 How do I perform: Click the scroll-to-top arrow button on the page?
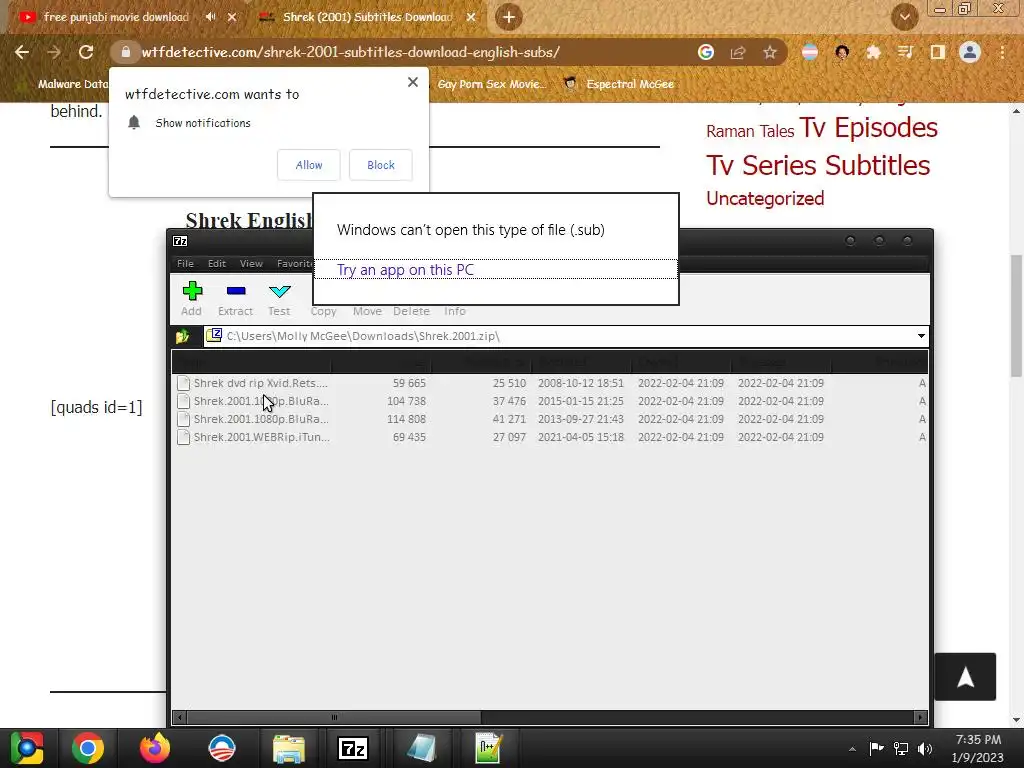tap(965, 677)
